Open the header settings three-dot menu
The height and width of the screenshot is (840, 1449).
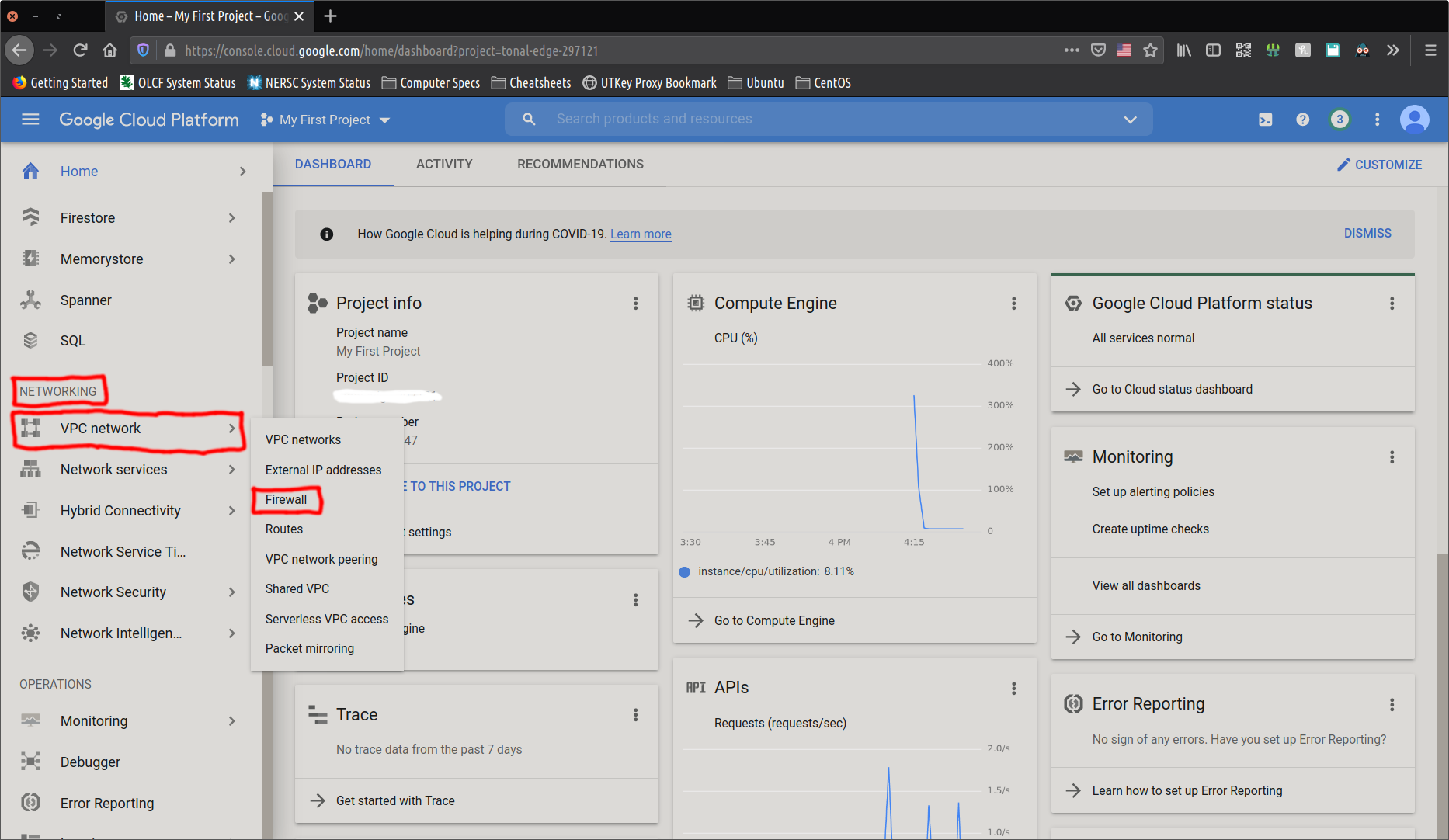1377,120
